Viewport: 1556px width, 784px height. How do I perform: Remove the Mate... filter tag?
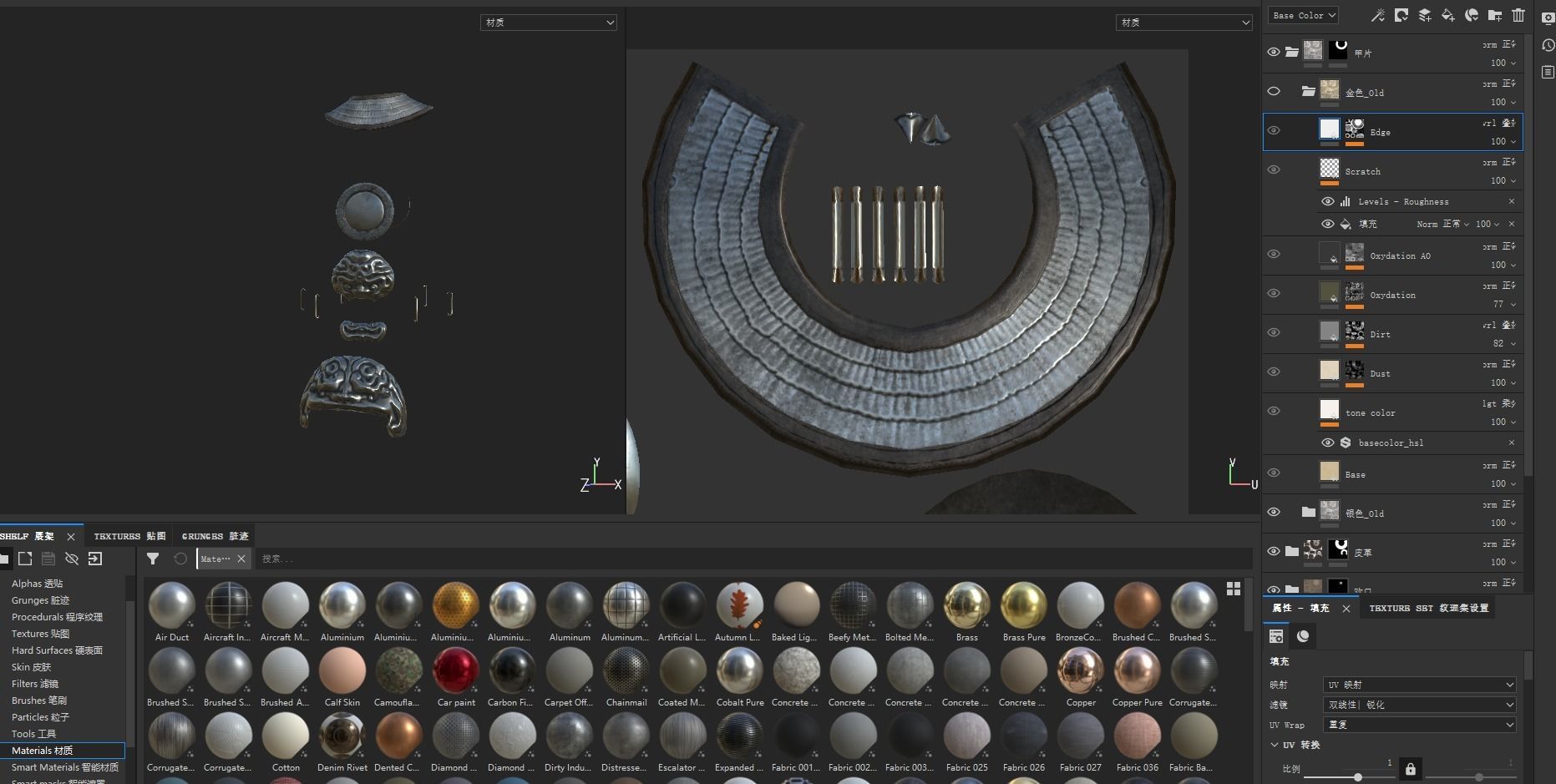[241, 559]
